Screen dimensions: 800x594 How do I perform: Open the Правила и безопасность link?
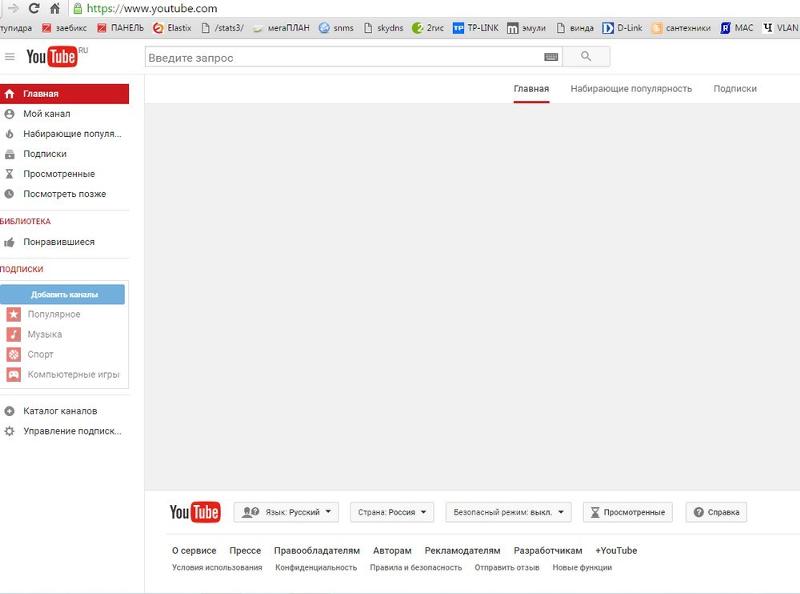[x=416, y=567]
